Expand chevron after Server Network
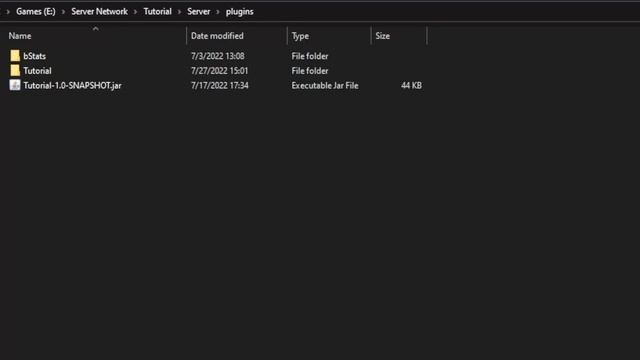 pyautogui.click(x=136, y=12)
